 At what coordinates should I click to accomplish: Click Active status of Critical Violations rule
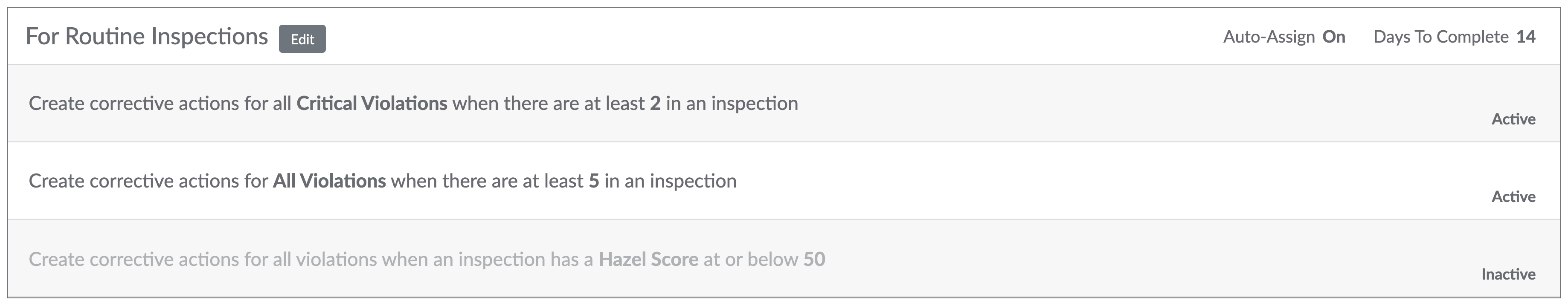pos(1513,119)
